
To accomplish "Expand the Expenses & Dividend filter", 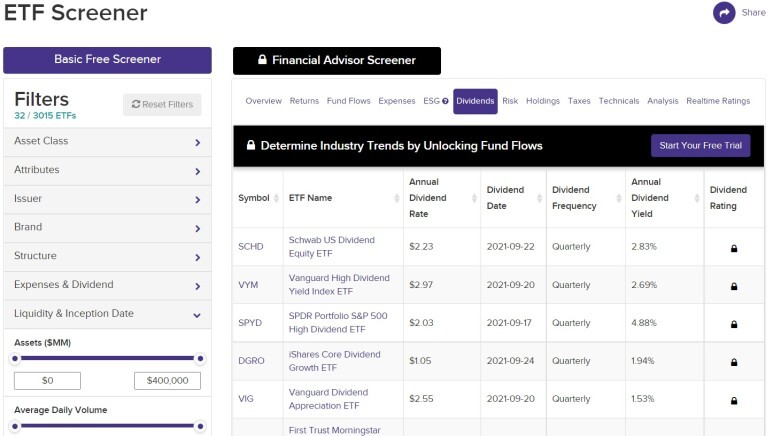I will tap(107, 286).
